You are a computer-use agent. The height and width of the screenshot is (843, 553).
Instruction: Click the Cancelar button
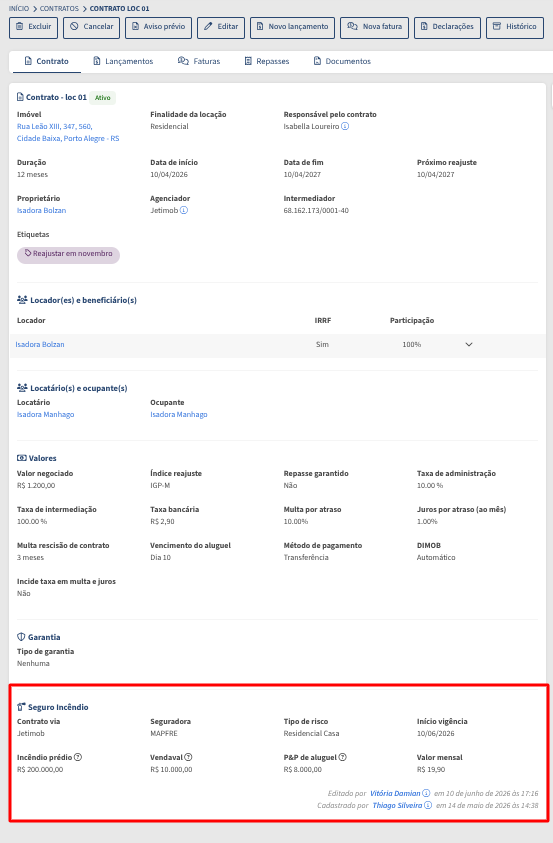click(x=91, y=27)
